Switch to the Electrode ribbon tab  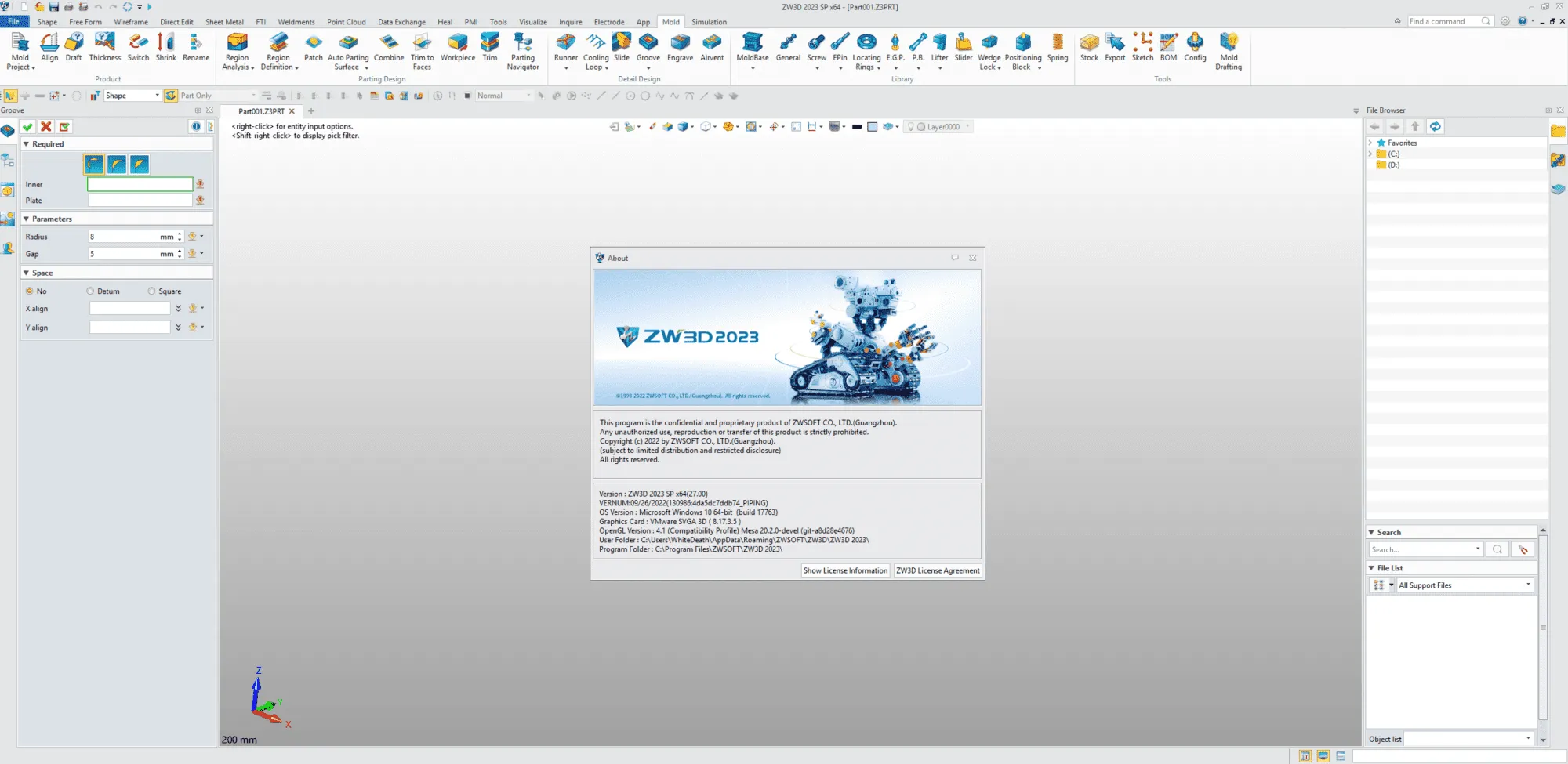coord(609,22)
